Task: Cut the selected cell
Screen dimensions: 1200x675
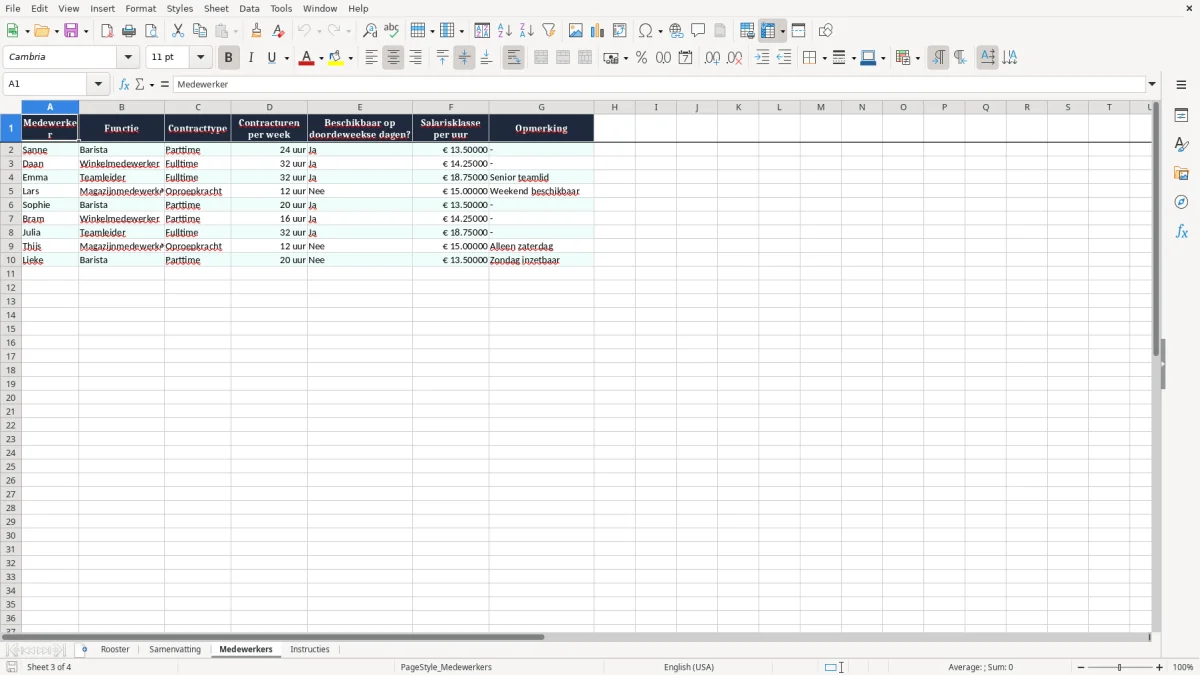Action: (178, 31)
